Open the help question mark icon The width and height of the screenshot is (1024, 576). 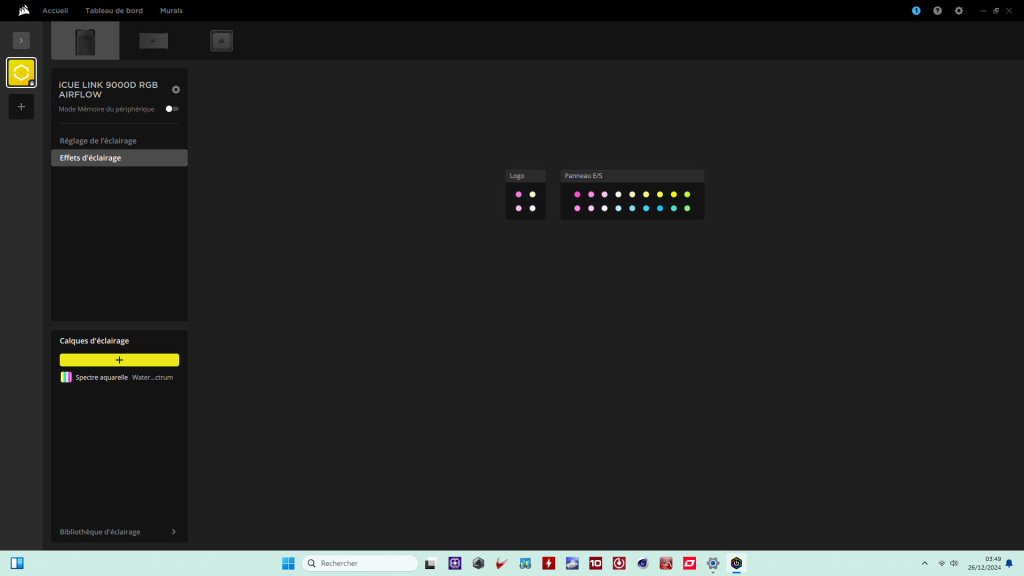(937, 10)
